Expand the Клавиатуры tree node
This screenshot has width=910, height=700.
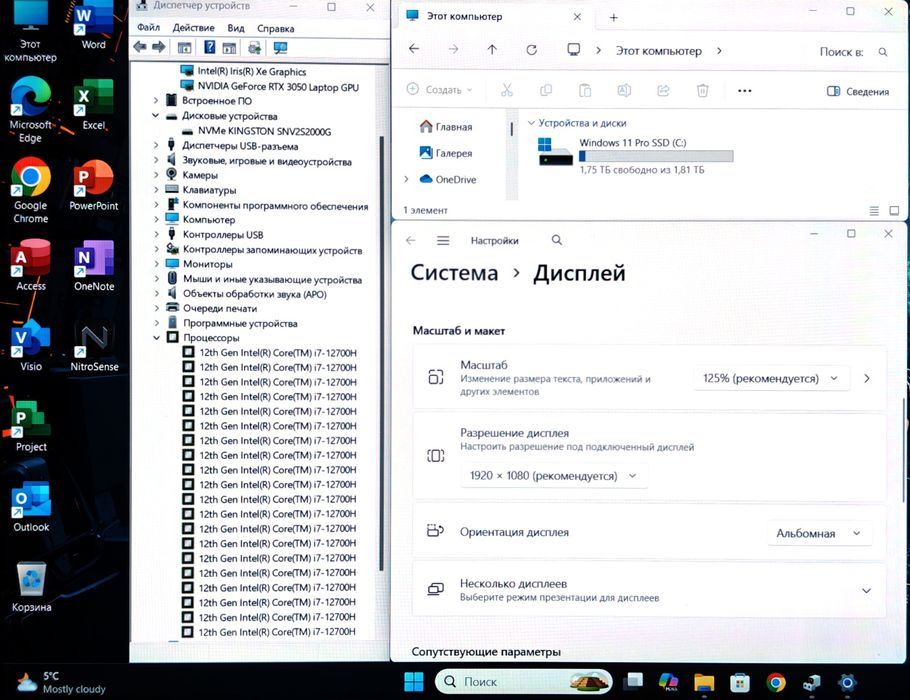[x=156, y=190]
